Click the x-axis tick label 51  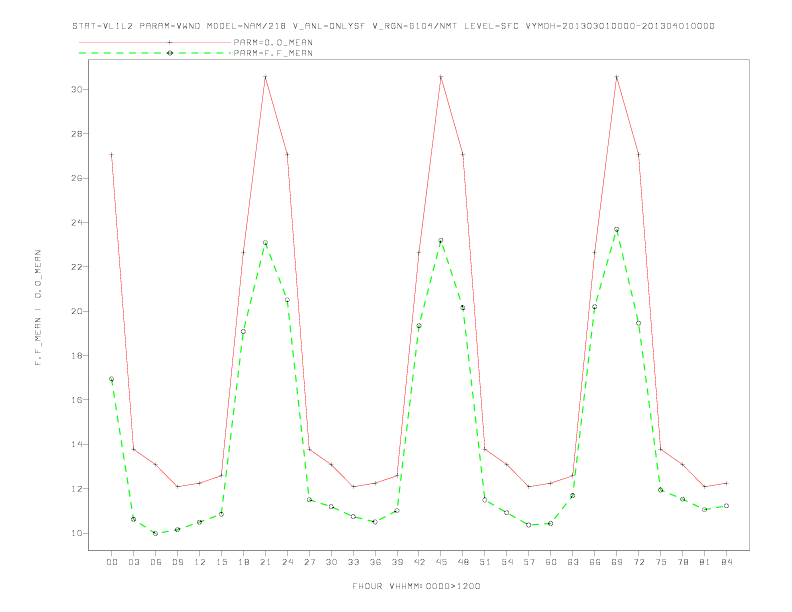[x=485, y=562]
